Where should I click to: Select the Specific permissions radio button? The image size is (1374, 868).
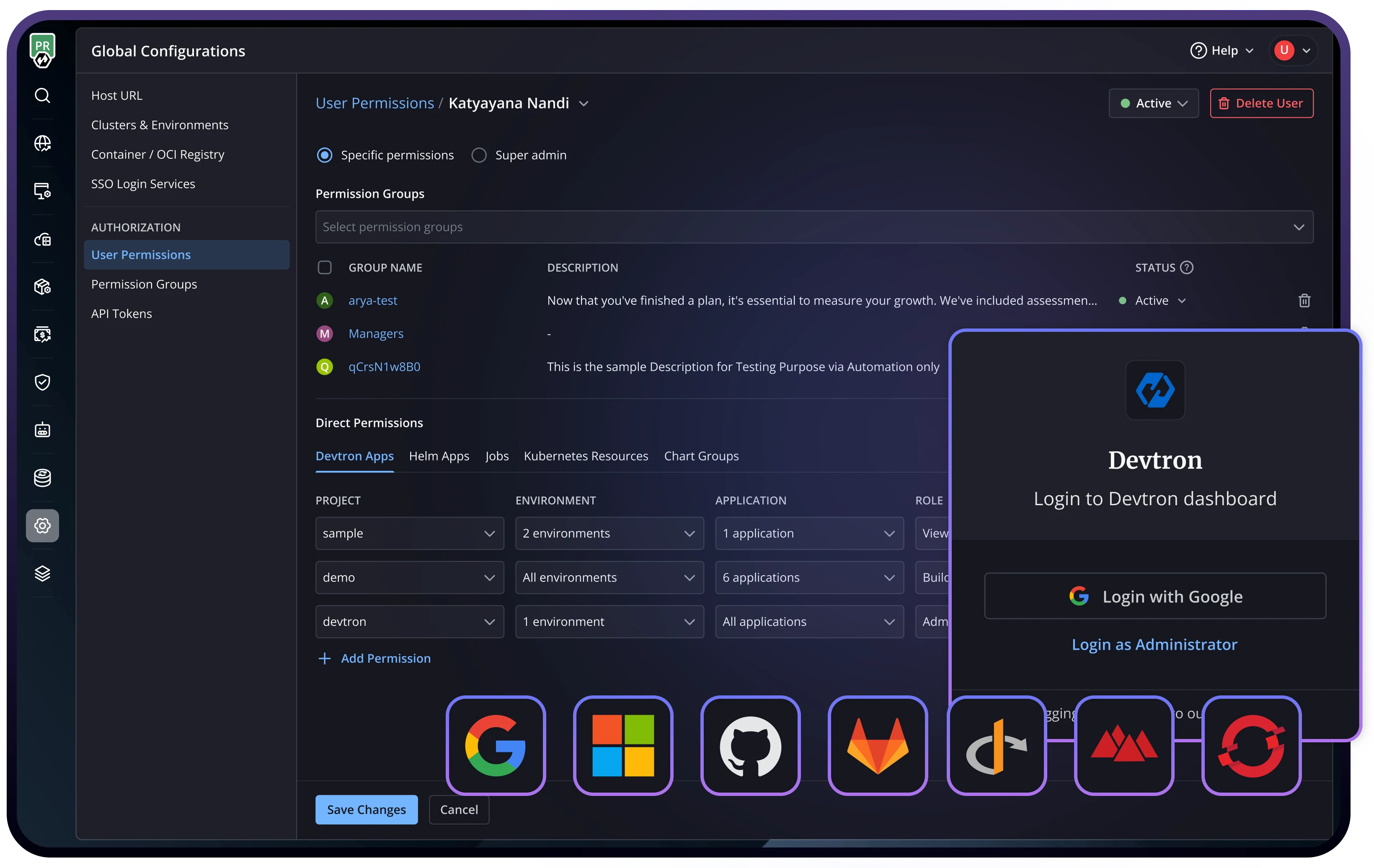(x=325, y=155)
